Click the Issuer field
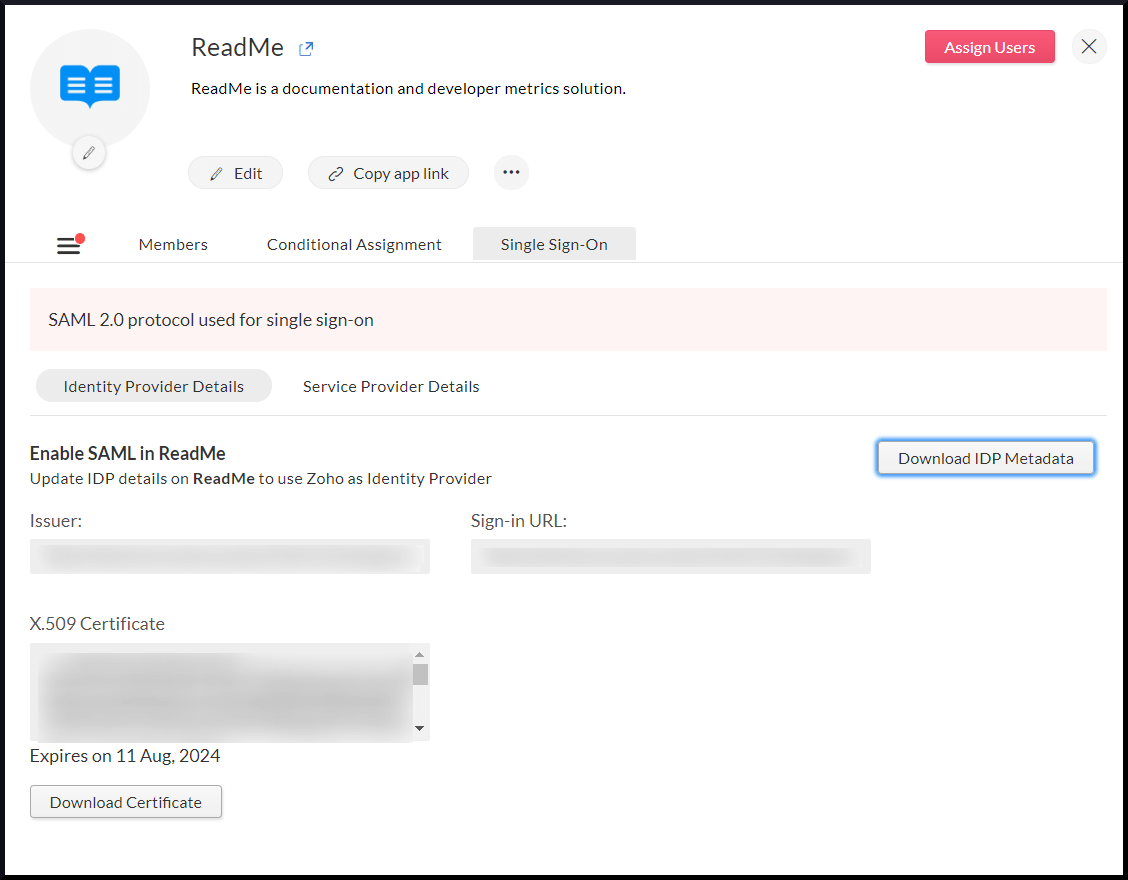The image size is (1128, 880). pyautogui.click(x=229, y=556)
